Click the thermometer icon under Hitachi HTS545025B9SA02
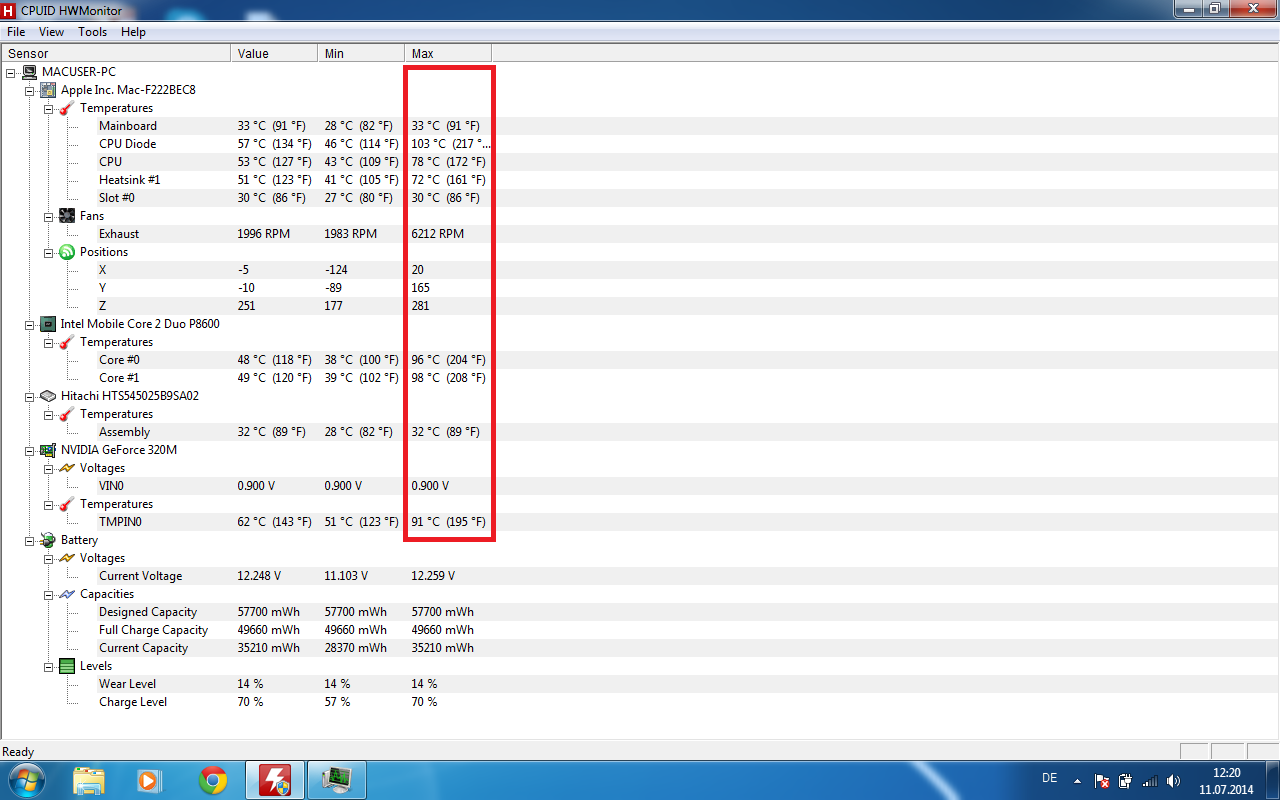This screenshot has width=1280, height=800. [x=67, y=414]
